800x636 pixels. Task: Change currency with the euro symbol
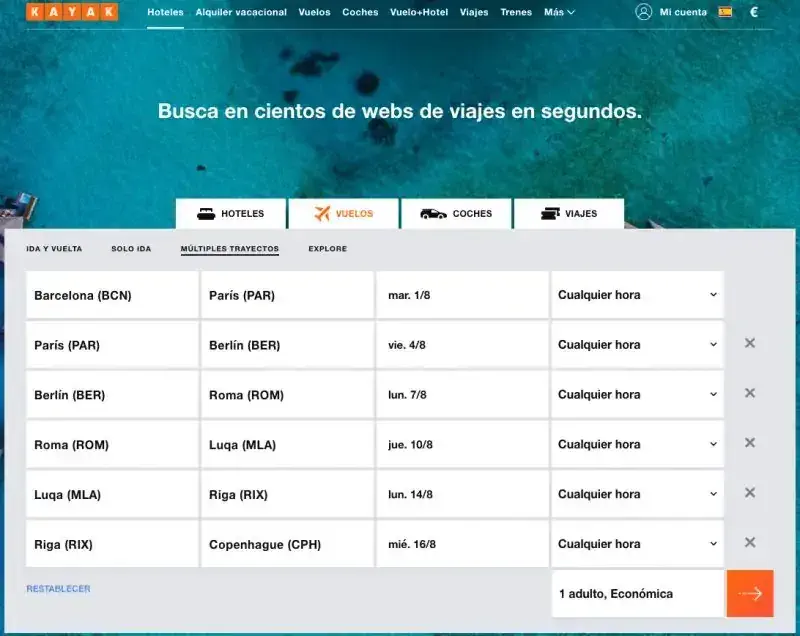point(754,12)
